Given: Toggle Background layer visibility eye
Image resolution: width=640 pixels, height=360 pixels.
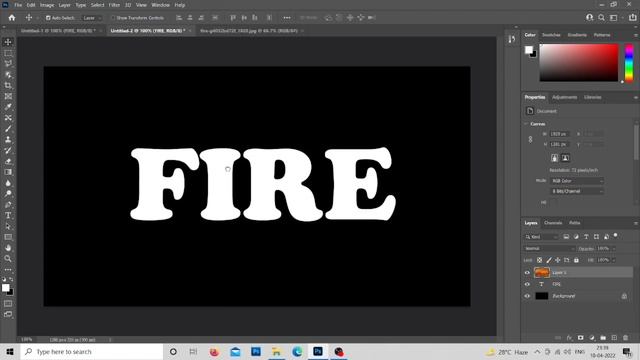Looking at the screenshot, I should click(527, 296).
